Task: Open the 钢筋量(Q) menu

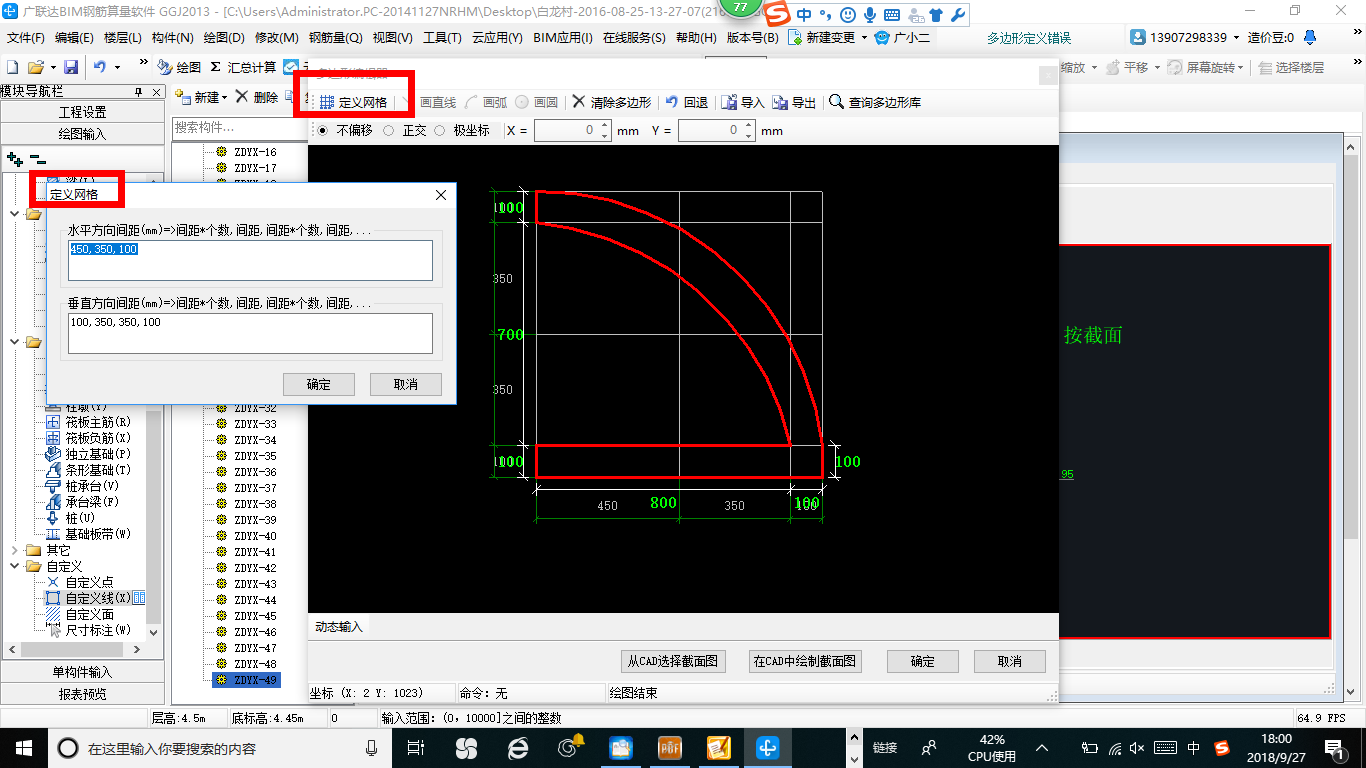Action: click(x=335, y=38)
